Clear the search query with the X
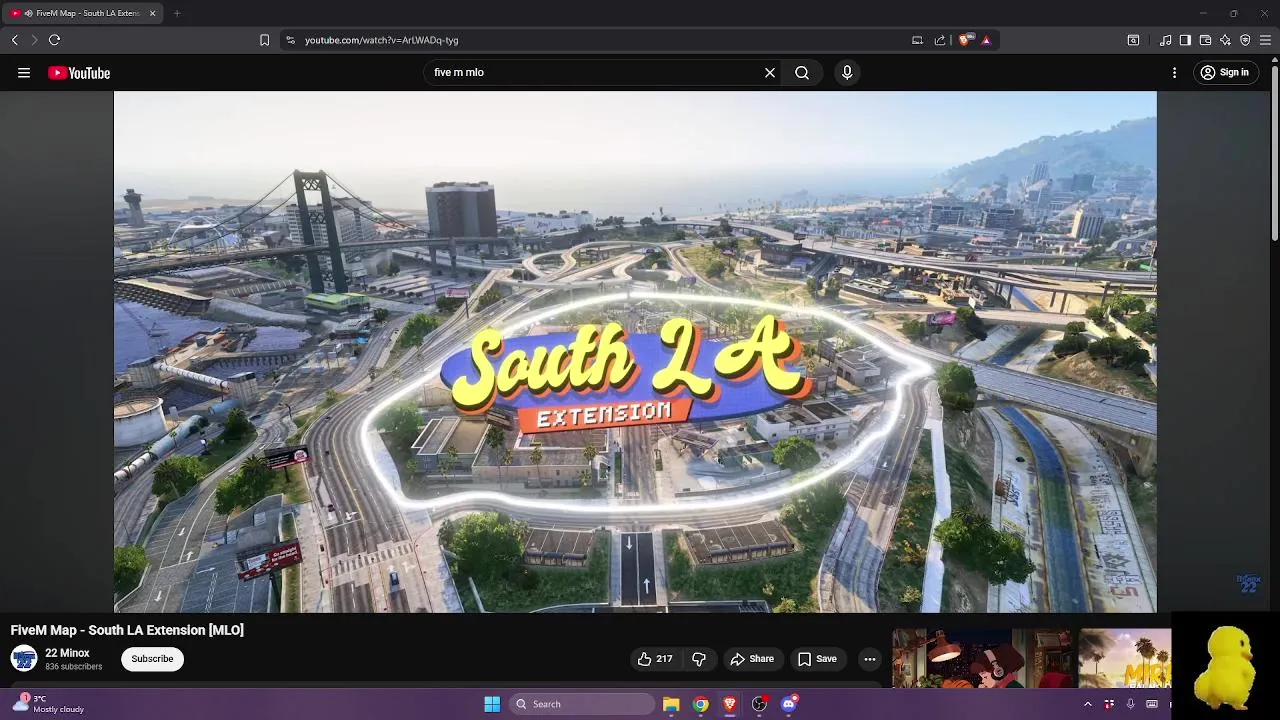1280x720 pixels. [x=770, y=73]
